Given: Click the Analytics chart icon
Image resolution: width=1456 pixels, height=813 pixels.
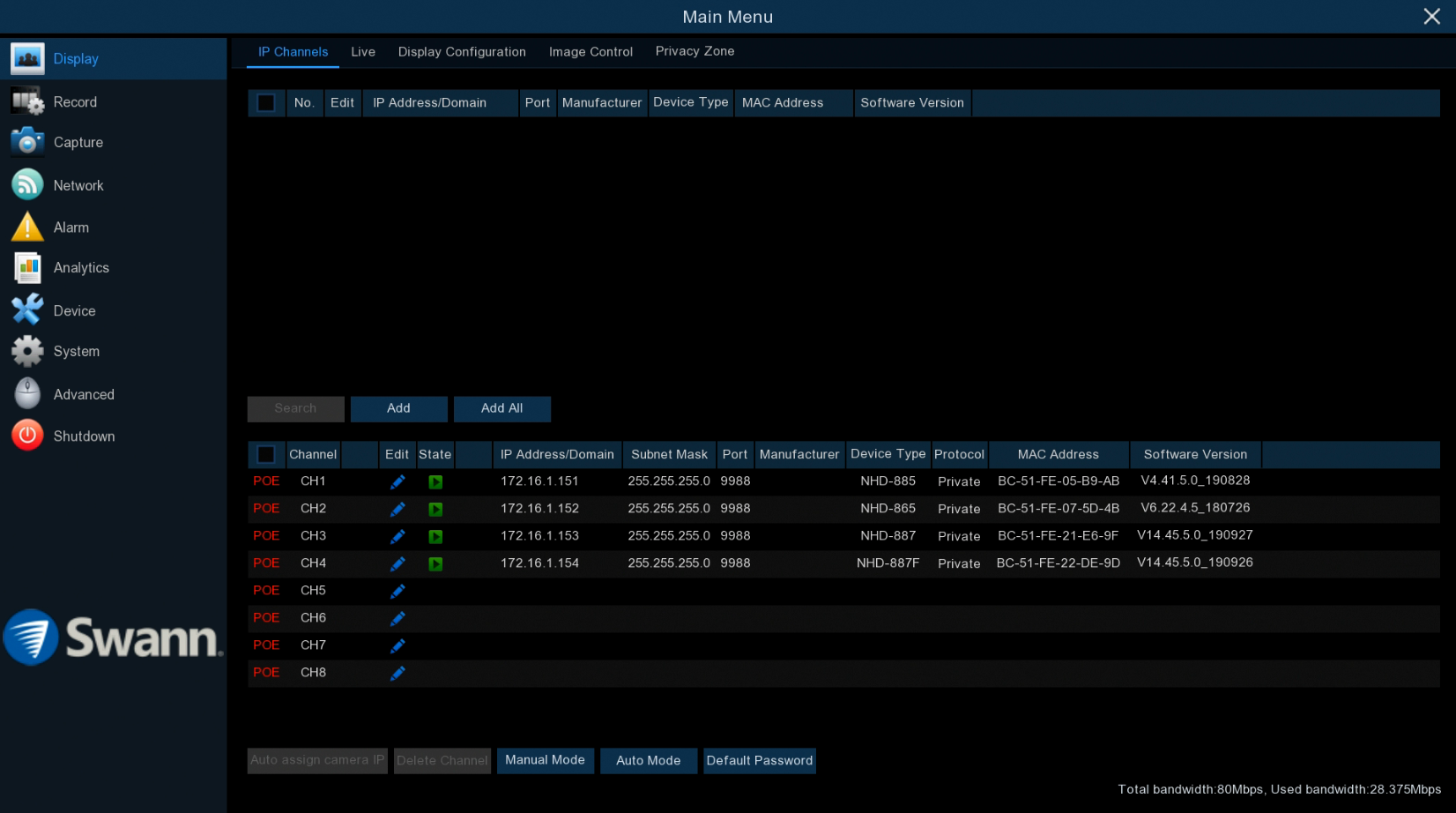Looking at the screenshot, I should click(27, 268).
